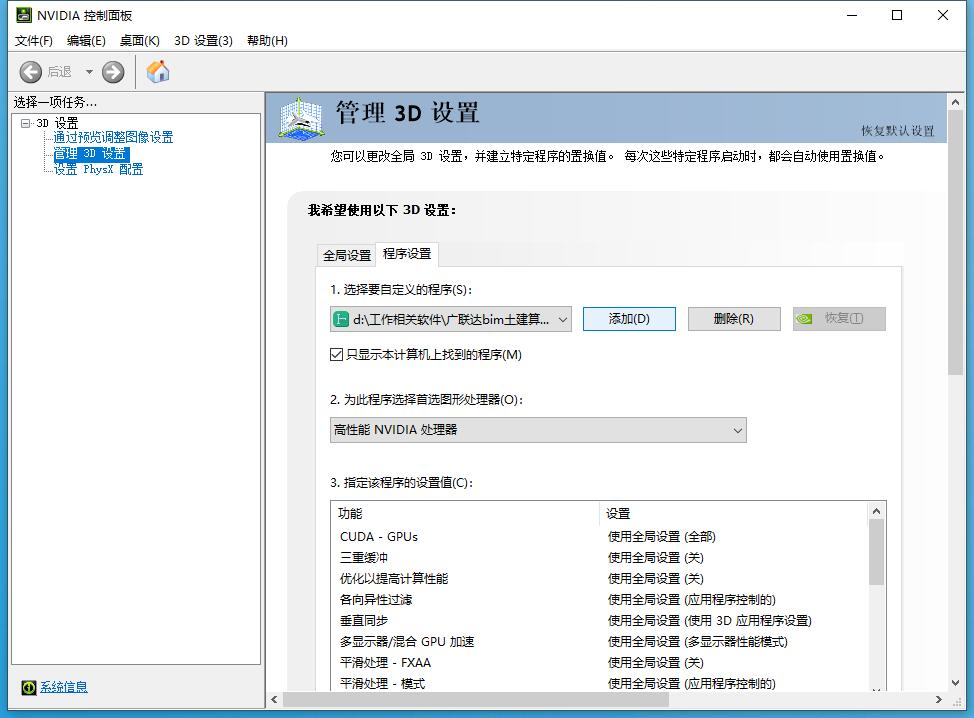Click the system information icon
Image resolution: width=974 pixels, height=718 pixels.
[29, 687]
